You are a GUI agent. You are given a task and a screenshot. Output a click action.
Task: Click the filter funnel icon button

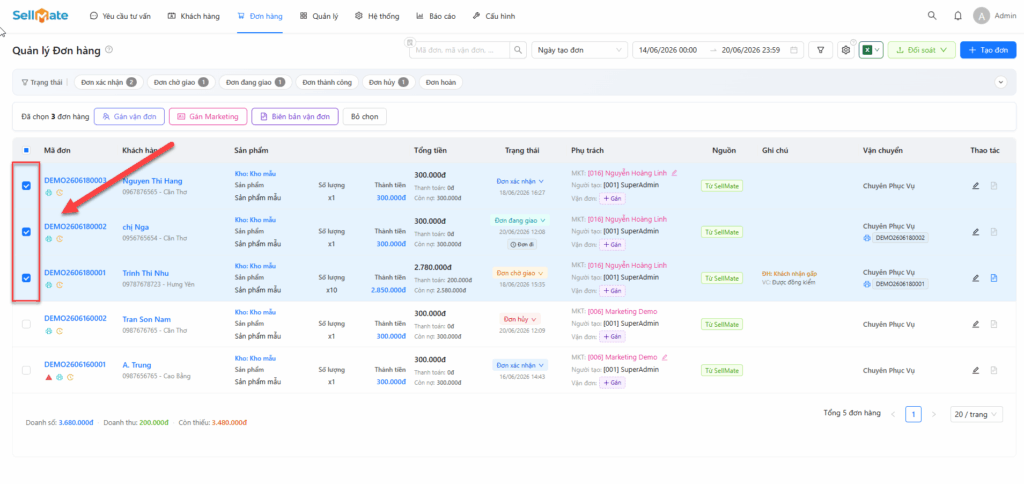pos(820,50)
